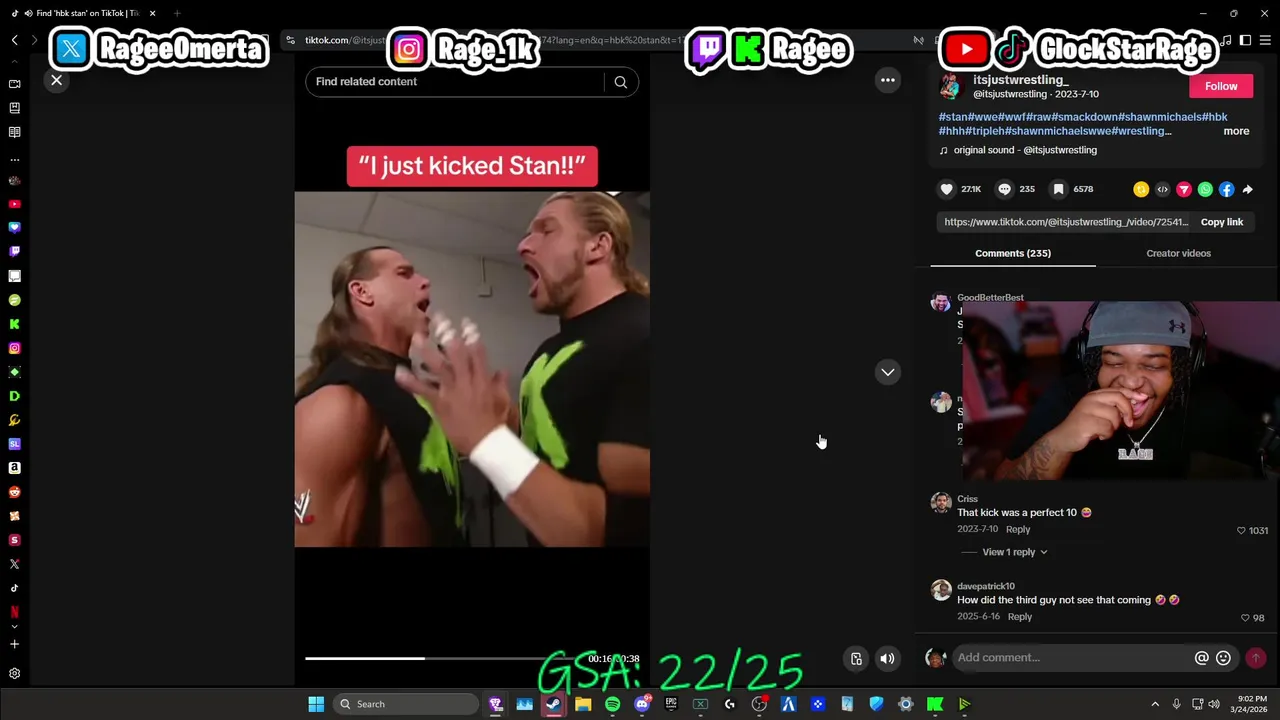This screenshot has height=720, width=1280.
Task: Open the three-dot more options menu on the video
Action: [887, 80]
